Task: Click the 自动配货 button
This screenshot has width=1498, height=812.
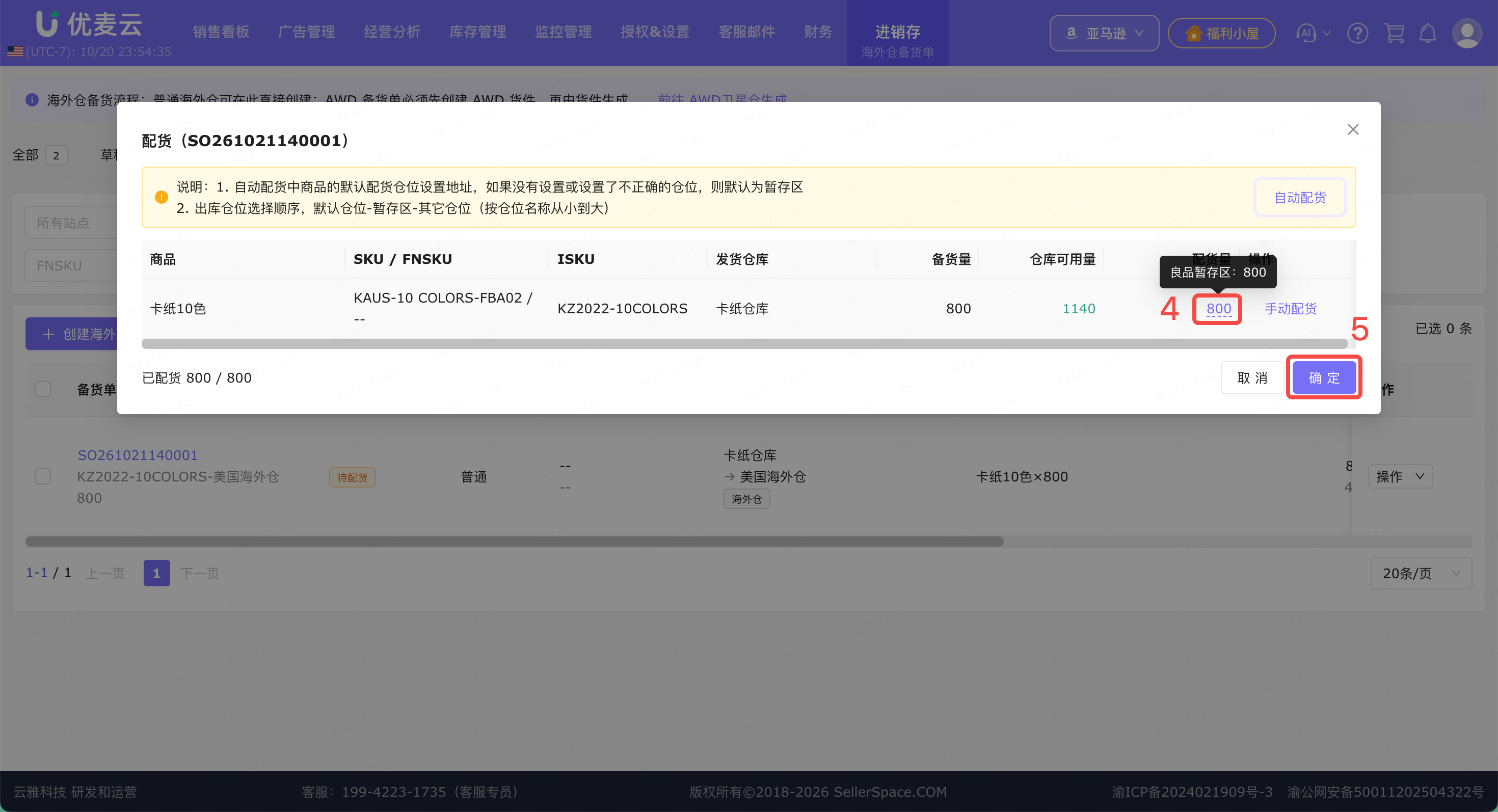Action: point(1300,198)
